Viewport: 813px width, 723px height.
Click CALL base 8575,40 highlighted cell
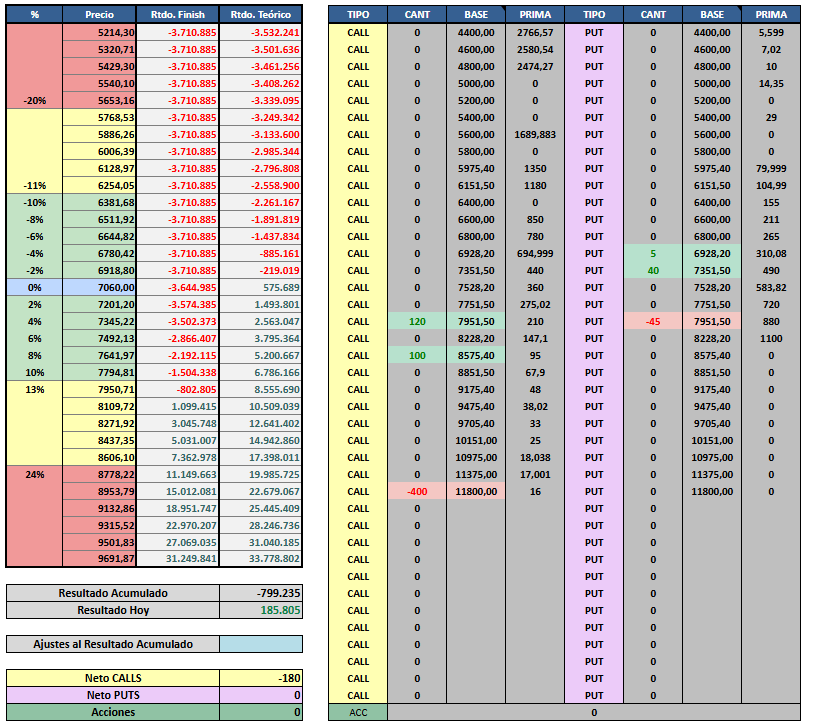click(476, 355)
